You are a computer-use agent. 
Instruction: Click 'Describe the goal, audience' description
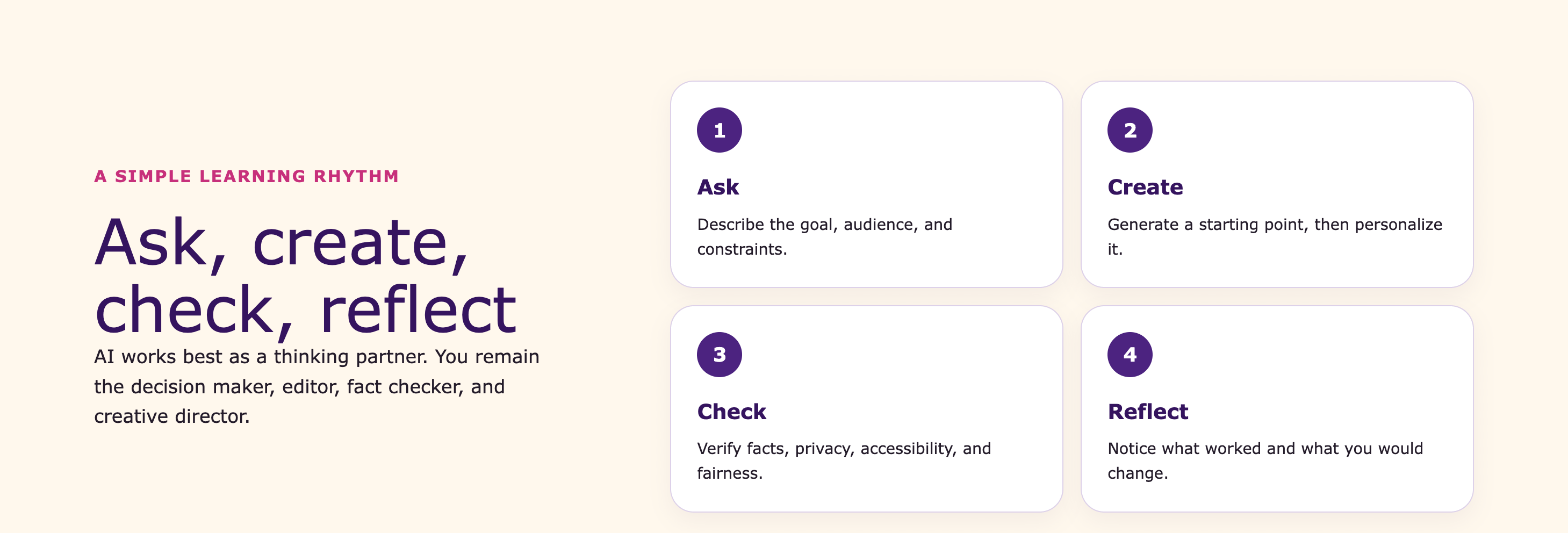pyautogui.click(x=825, y=237)
